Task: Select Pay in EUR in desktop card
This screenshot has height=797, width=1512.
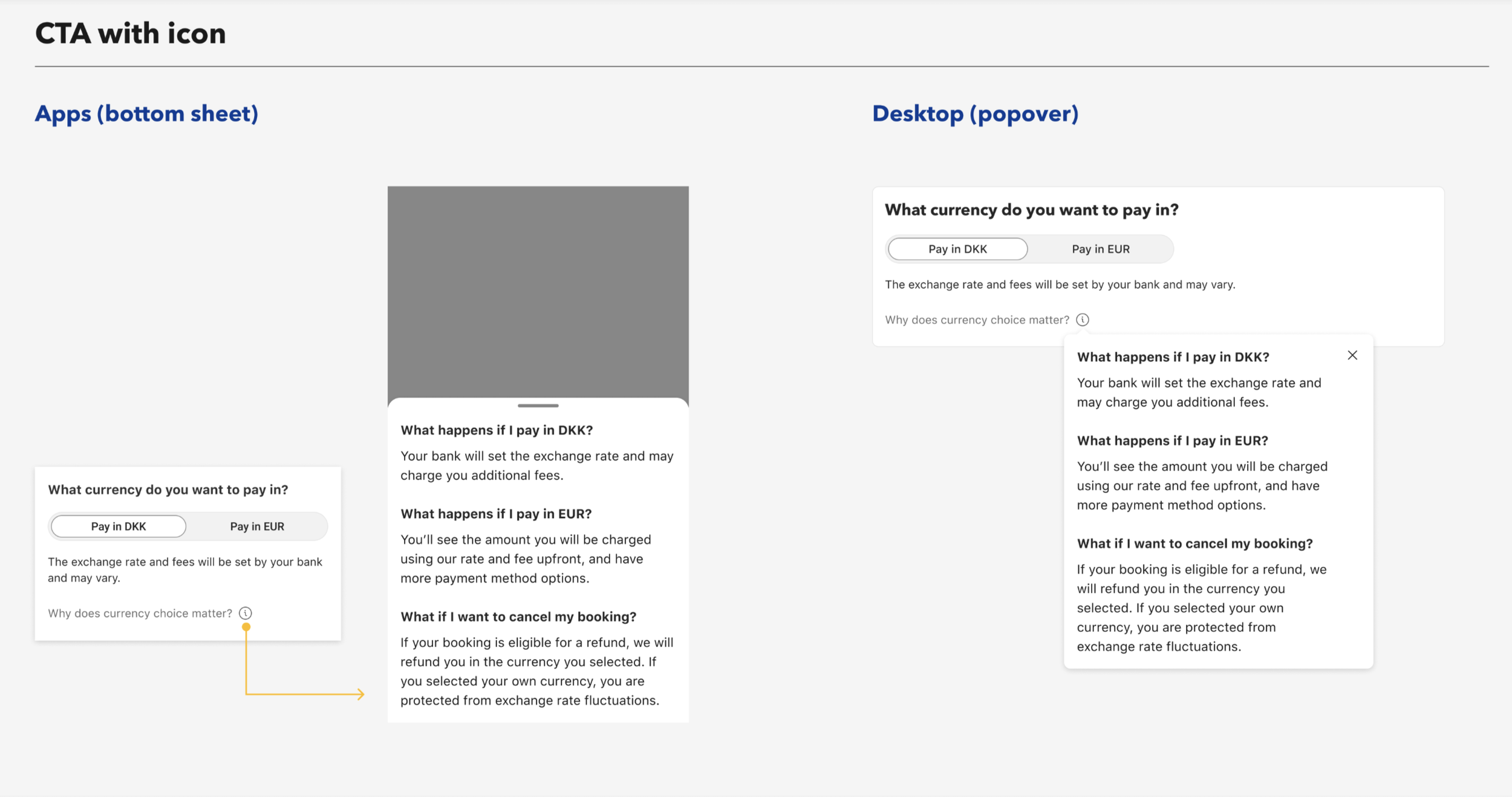Action: click(1101, 249)
